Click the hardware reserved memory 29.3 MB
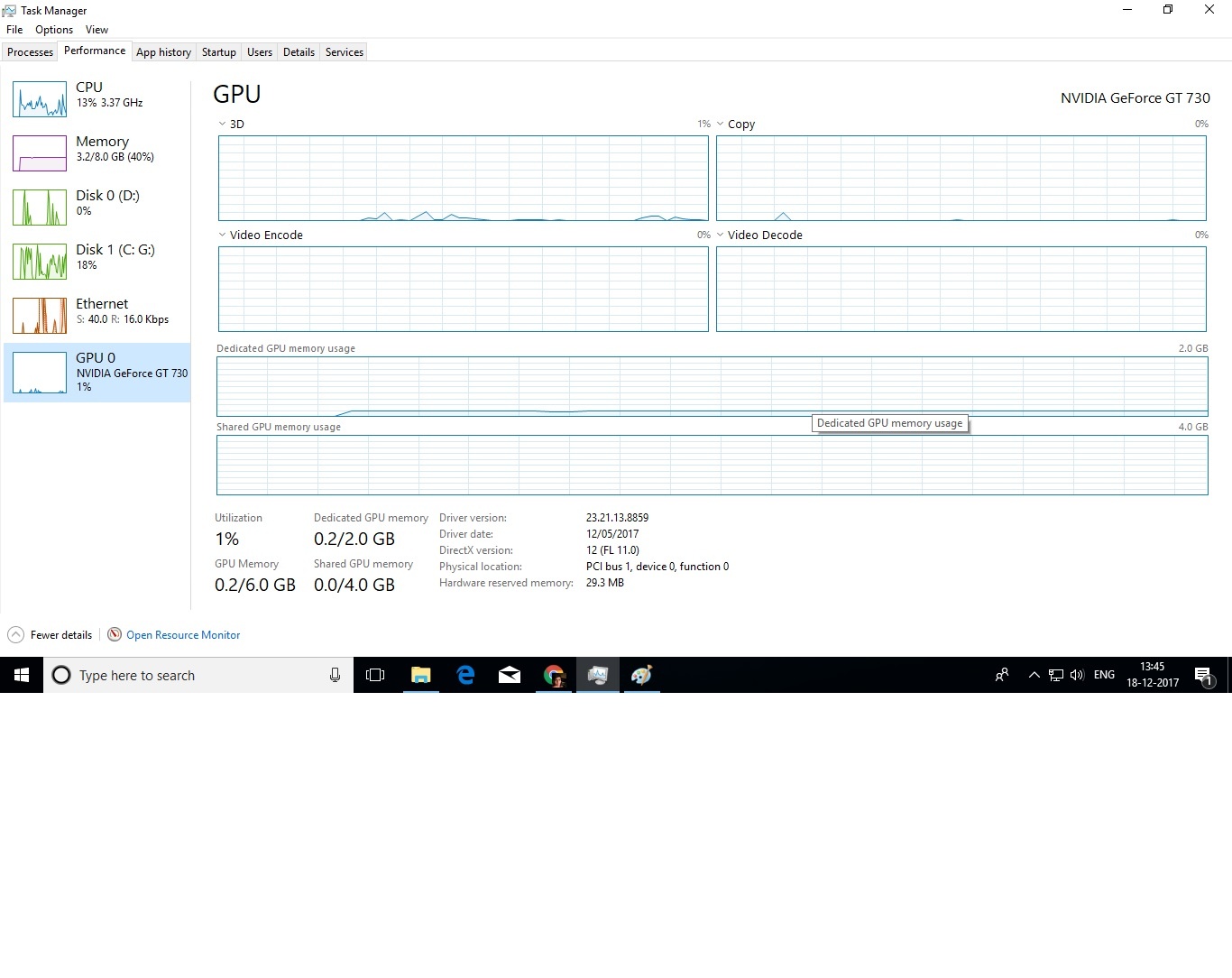 (x=605, y=583)
